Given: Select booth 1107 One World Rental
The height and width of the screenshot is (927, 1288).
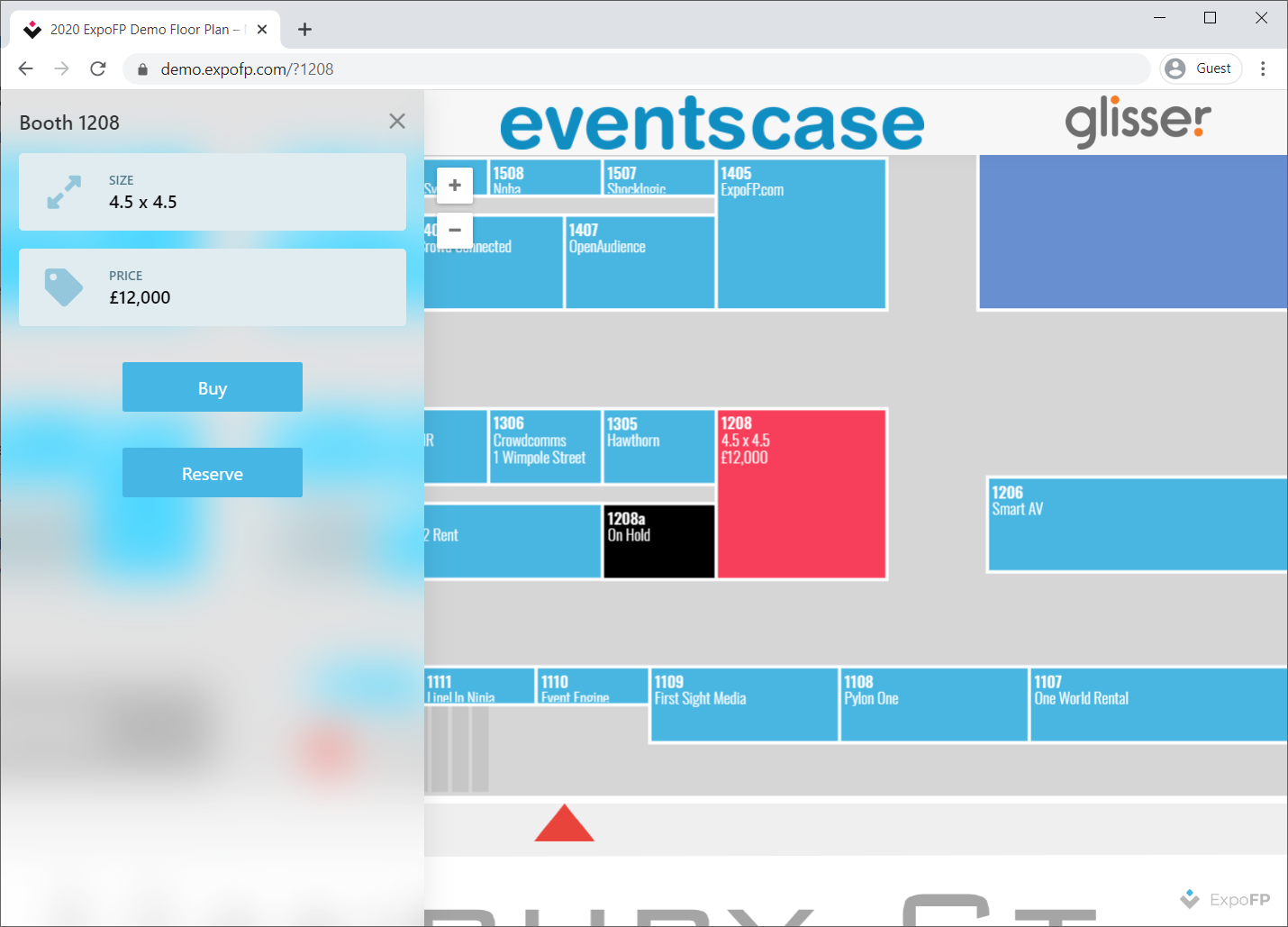Looking at the screenshot, I should click(1159, 704).
